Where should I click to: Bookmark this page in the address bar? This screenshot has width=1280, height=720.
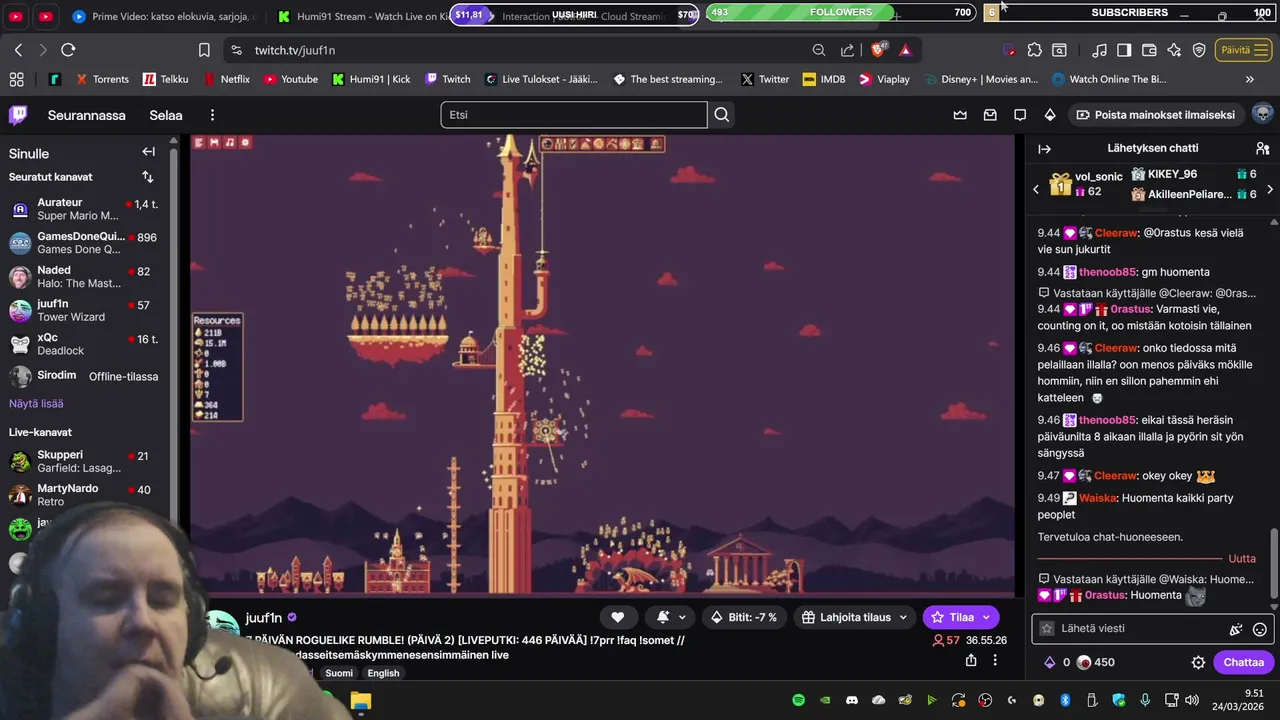click(204, 50)
